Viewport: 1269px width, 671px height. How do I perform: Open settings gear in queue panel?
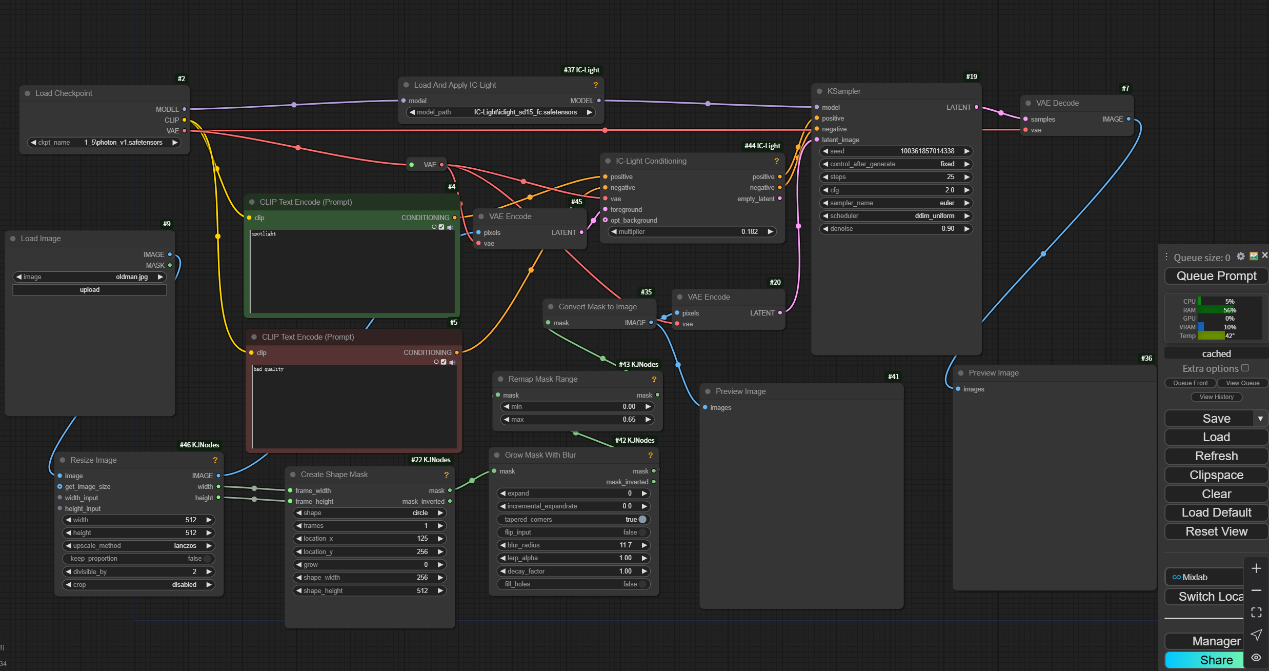pyautogui.click(x=1241, y=257)
